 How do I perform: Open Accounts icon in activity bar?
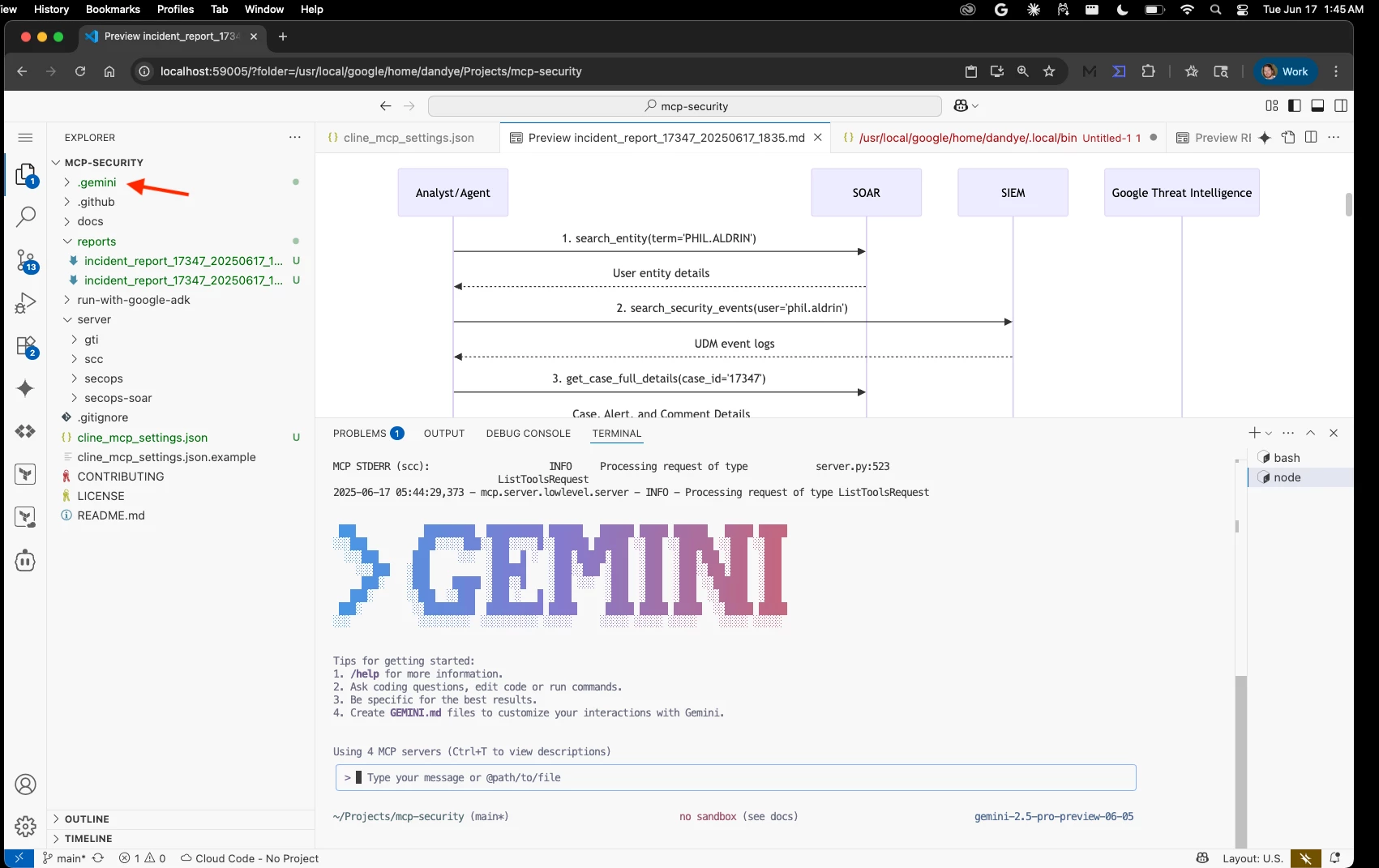coord(25,785)
